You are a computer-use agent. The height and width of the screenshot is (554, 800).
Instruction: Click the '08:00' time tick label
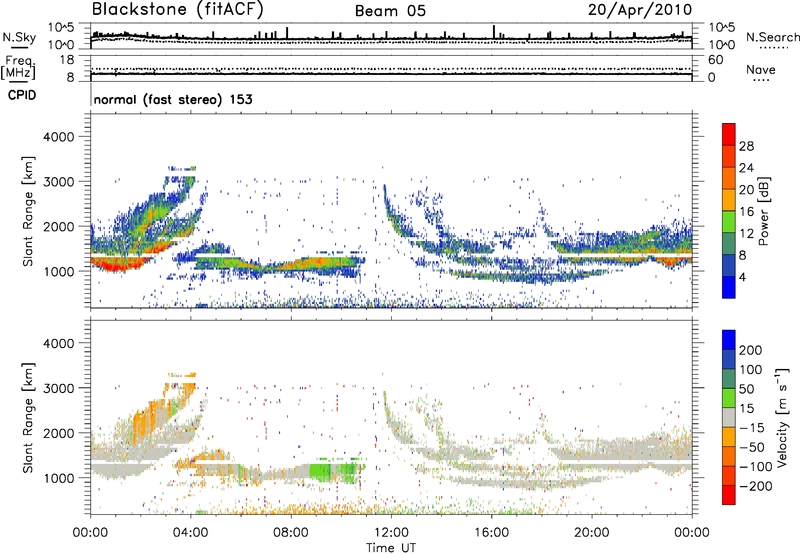click(291, 532)
